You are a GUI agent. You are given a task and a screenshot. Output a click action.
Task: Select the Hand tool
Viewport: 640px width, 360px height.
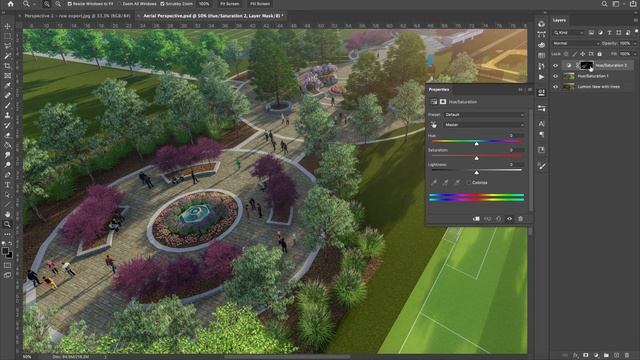(7, 214)
